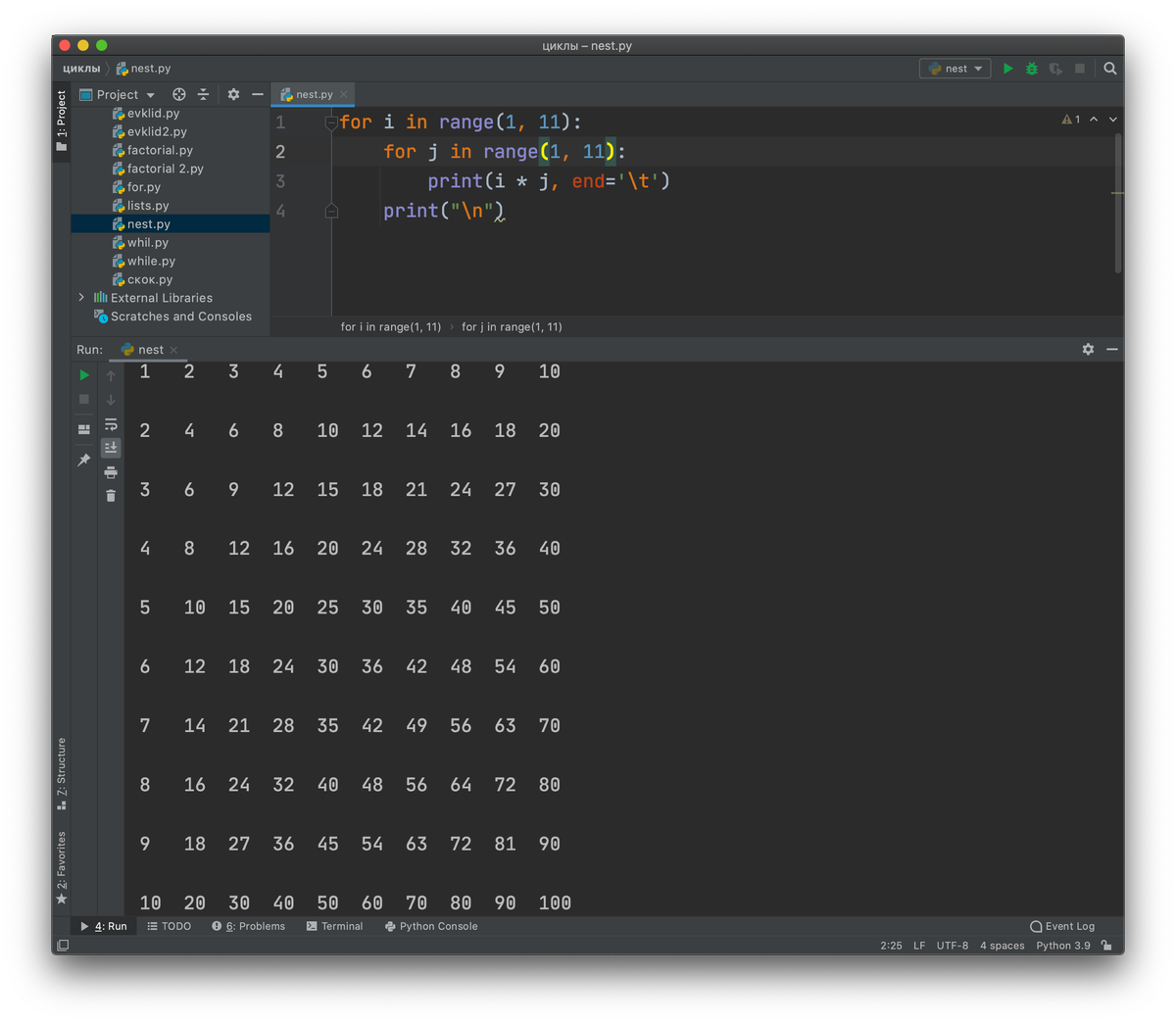Click the warning indicator in editor
This screenshot has width=1176, height=1023.
point(1070,120)
